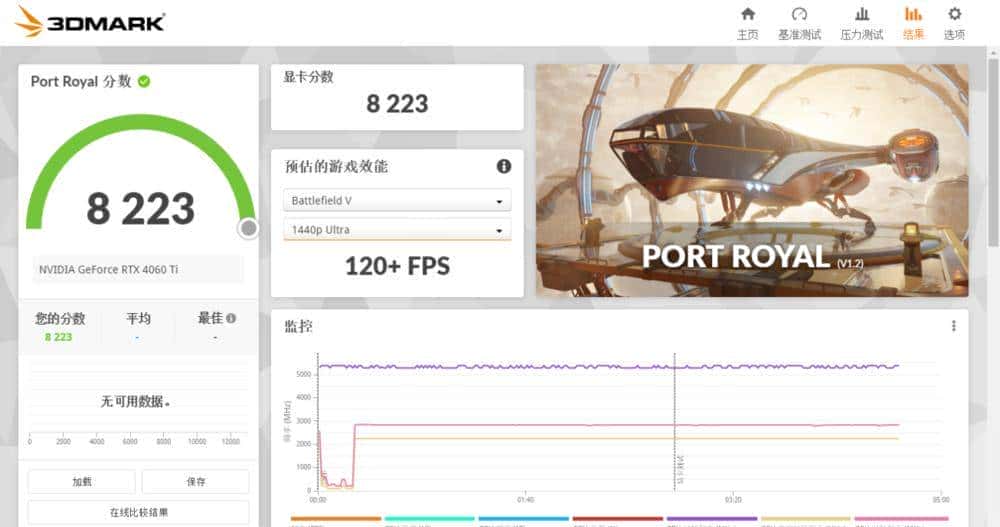Viewport: 1000px width, 527px height.
Task: Click the dark red legend bar below chart
Action: tap(617, 519)
